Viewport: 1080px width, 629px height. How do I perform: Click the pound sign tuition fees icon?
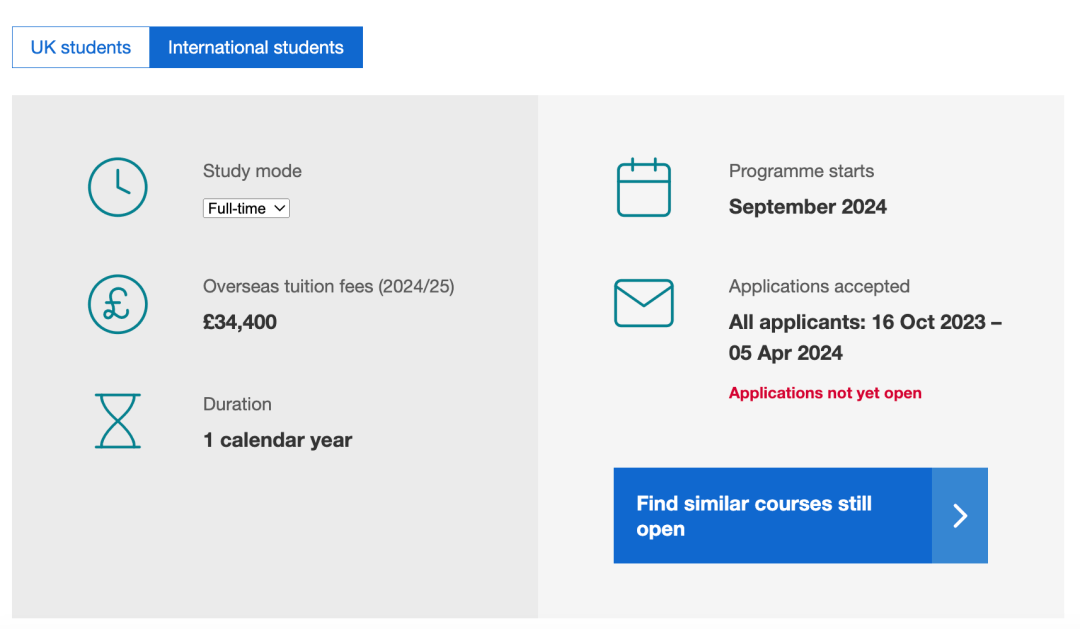point(118,304)
